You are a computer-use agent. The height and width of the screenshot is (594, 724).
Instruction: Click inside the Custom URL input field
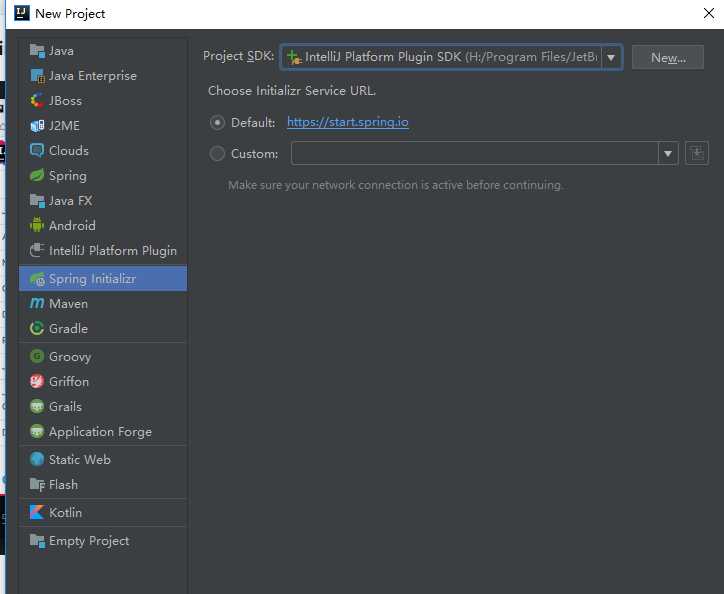[x=475, y=153]
